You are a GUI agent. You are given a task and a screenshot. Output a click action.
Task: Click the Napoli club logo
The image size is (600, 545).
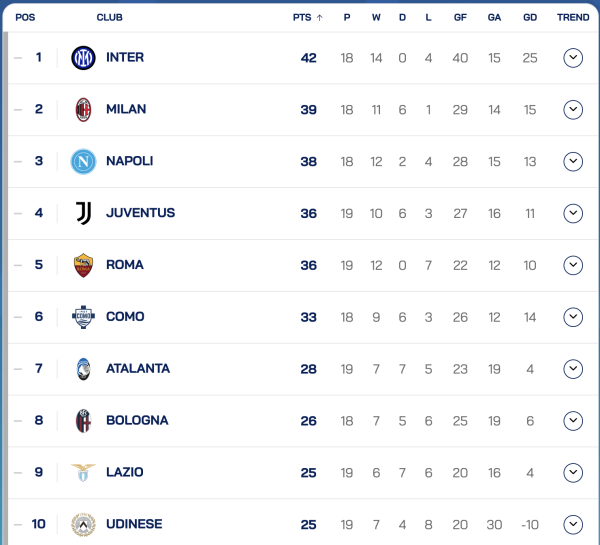pyautogui.click(x=83, y=162)
